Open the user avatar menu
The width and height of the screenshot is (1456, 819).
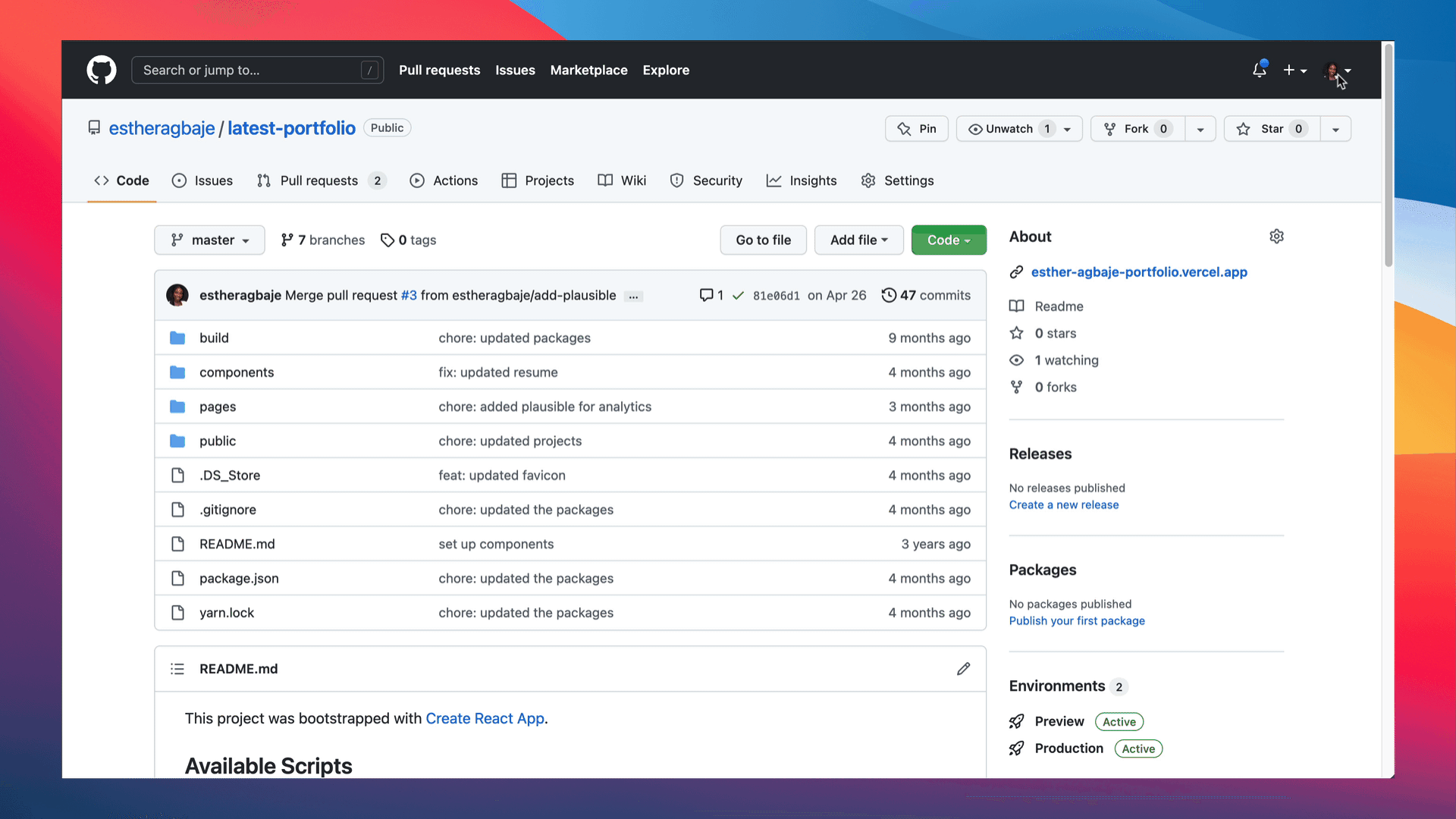coord(1337,71)
